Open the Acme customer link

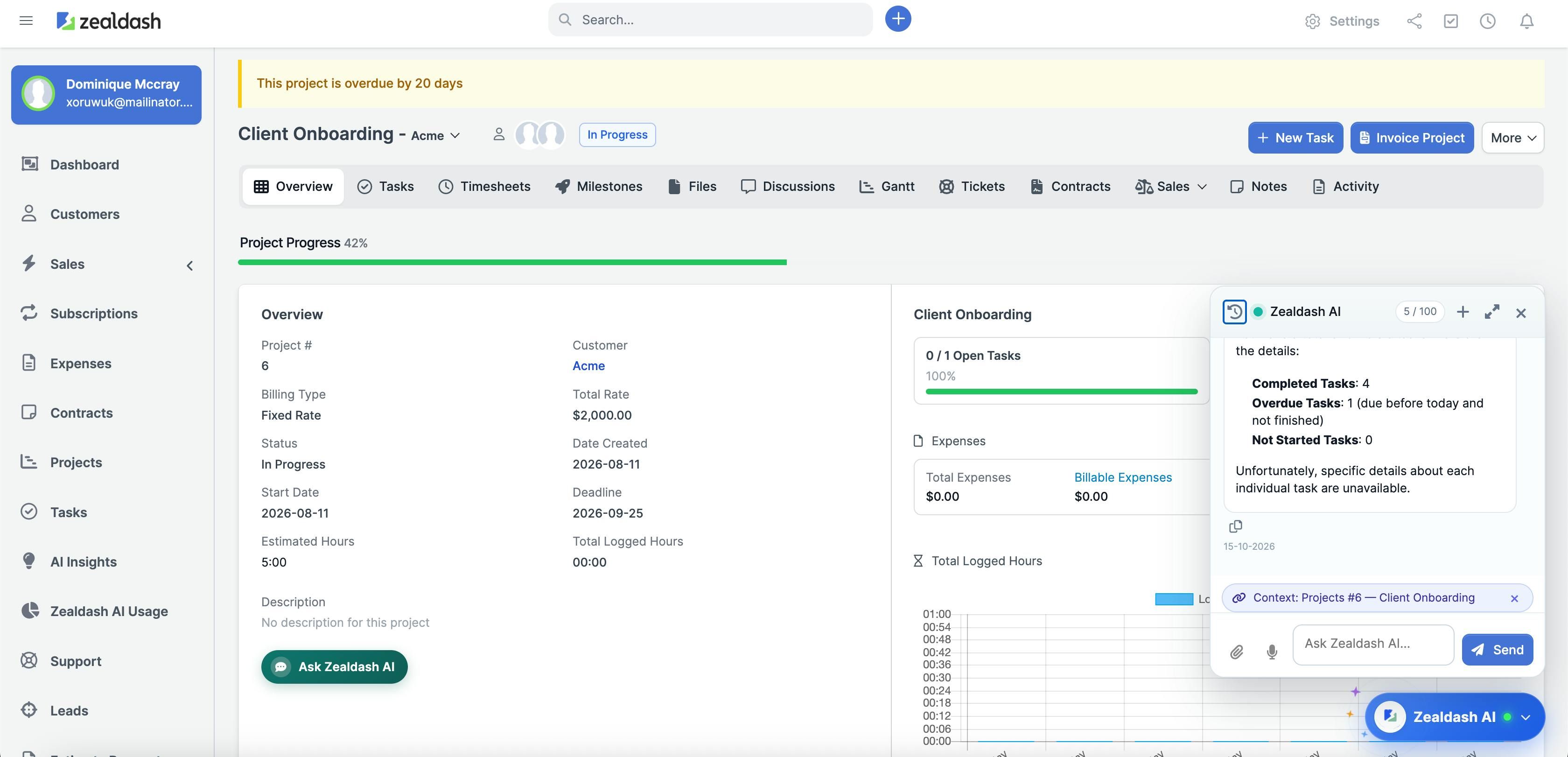[588, 366]
